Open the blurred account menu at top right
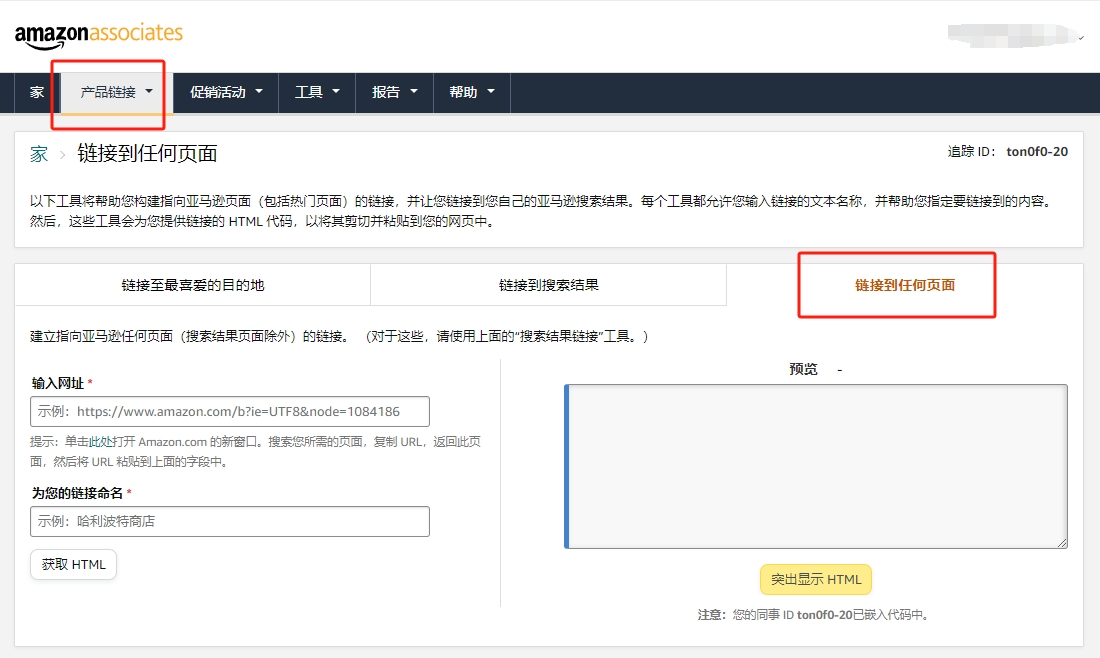Viewport: 1100px width, 658px height. point(1015,35)
